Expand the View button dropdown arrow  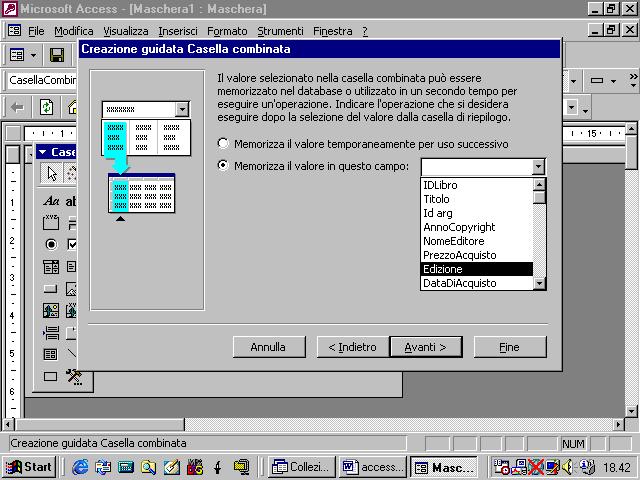pos(33,55)
